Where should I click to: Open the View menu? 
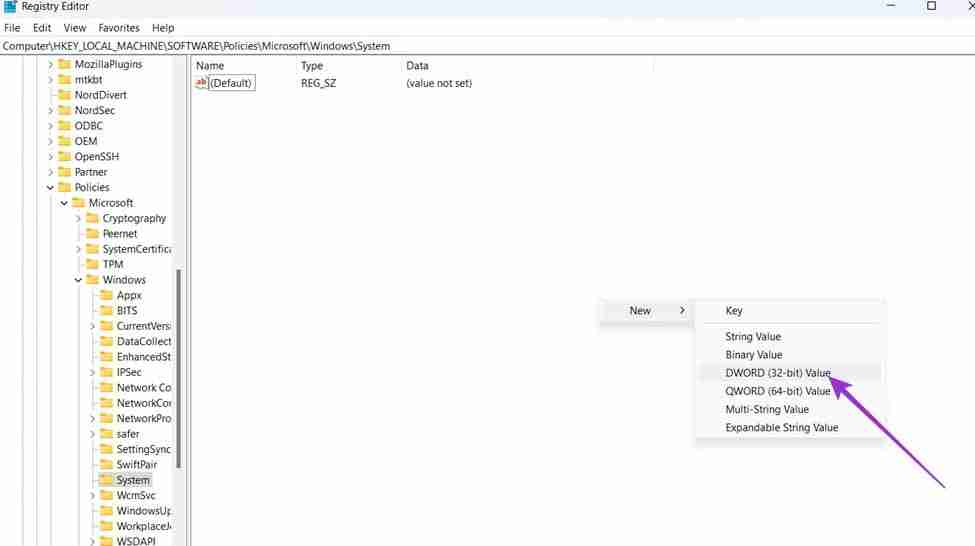(x=75, y=28)
